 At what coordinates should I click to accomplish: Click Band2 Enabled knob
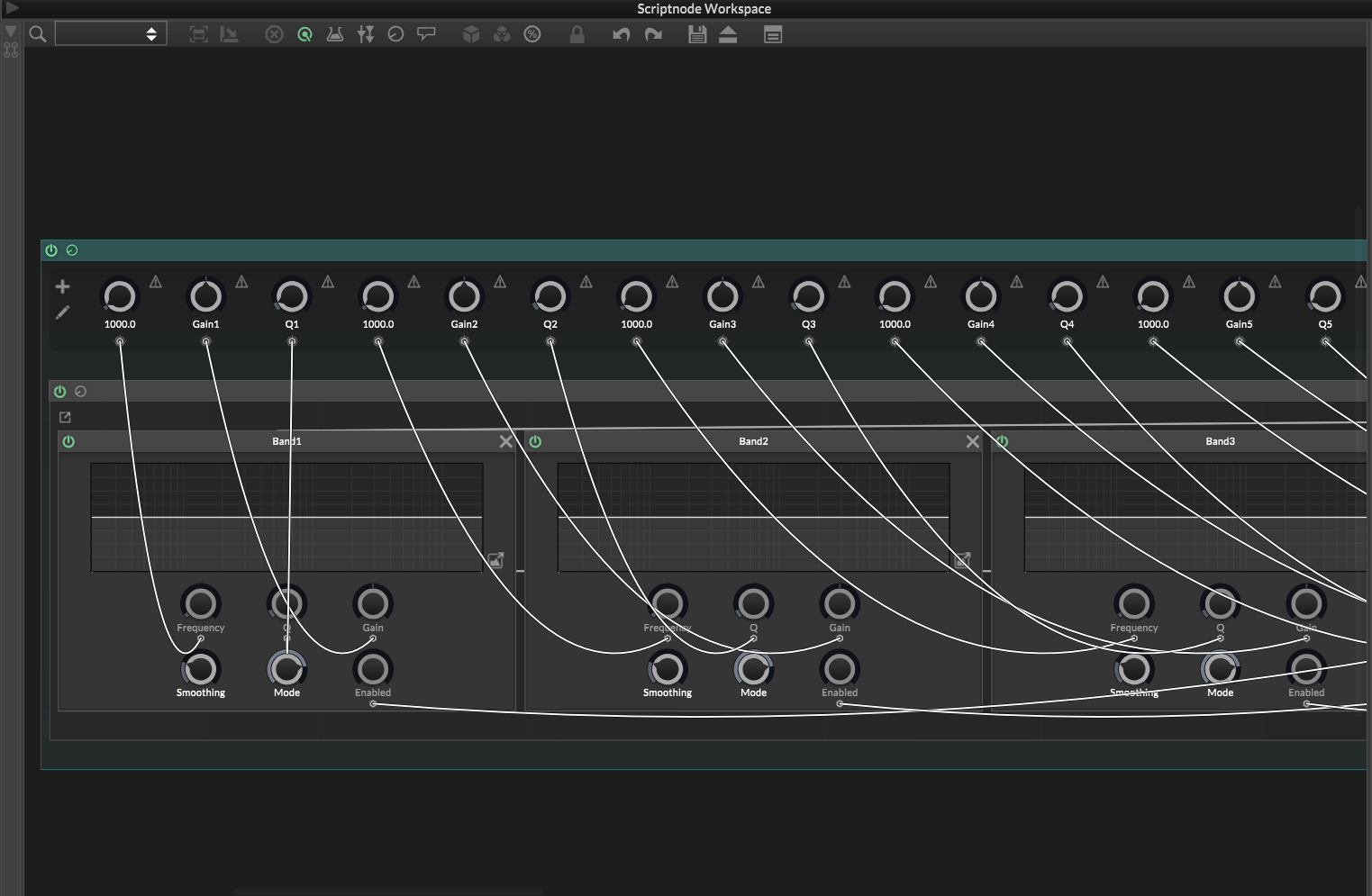pos(840,669)
